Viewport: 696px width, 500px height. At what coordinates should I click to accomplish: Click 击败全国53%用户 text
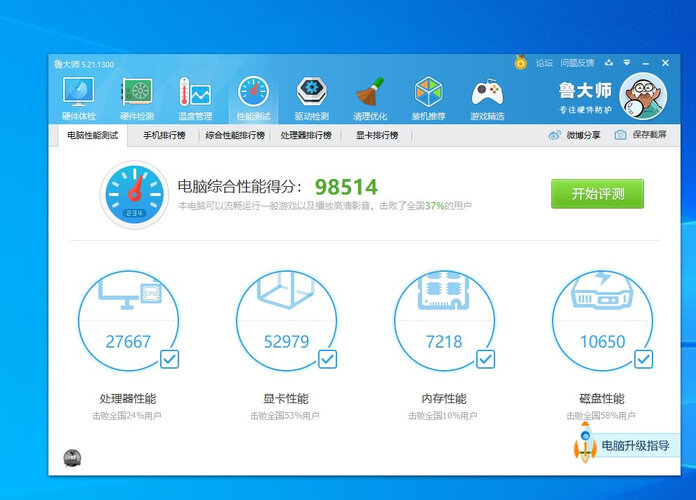pos(285,416)
